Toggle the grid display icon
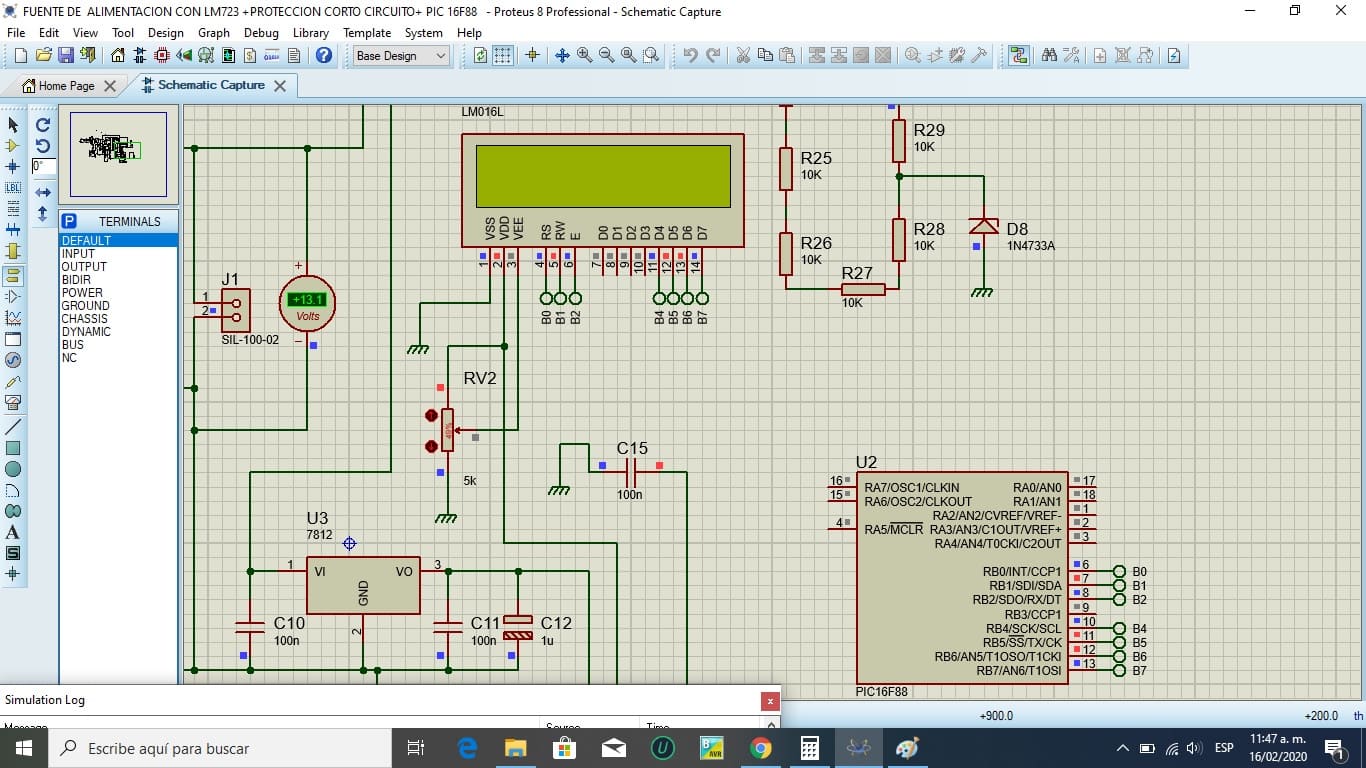Viewport: 1366px width, 768px height. tap(503, 56)
